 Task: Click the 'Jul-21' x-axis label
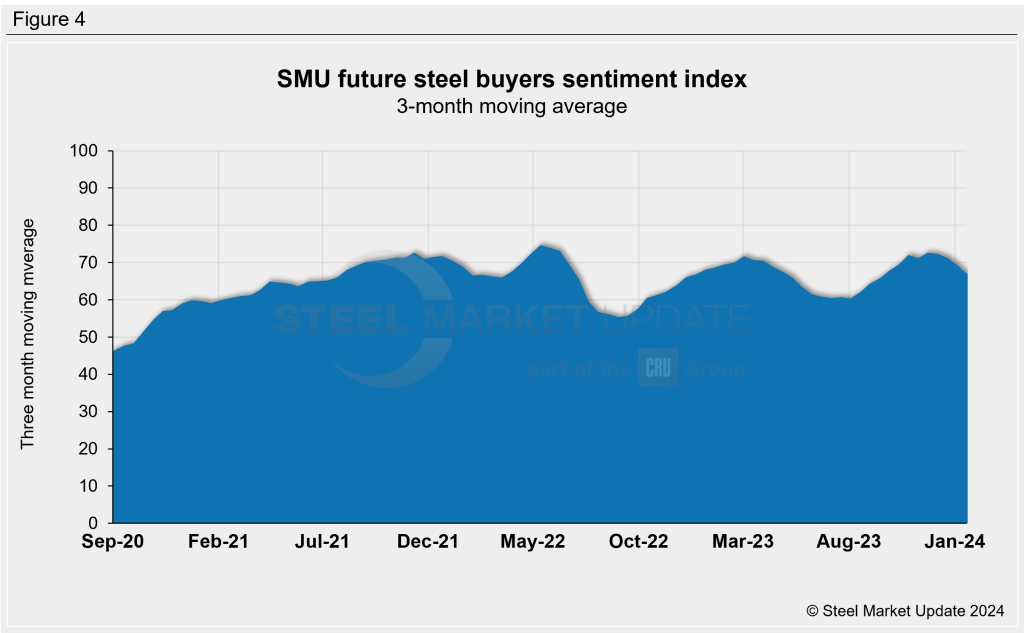click(x=323, y=542)
